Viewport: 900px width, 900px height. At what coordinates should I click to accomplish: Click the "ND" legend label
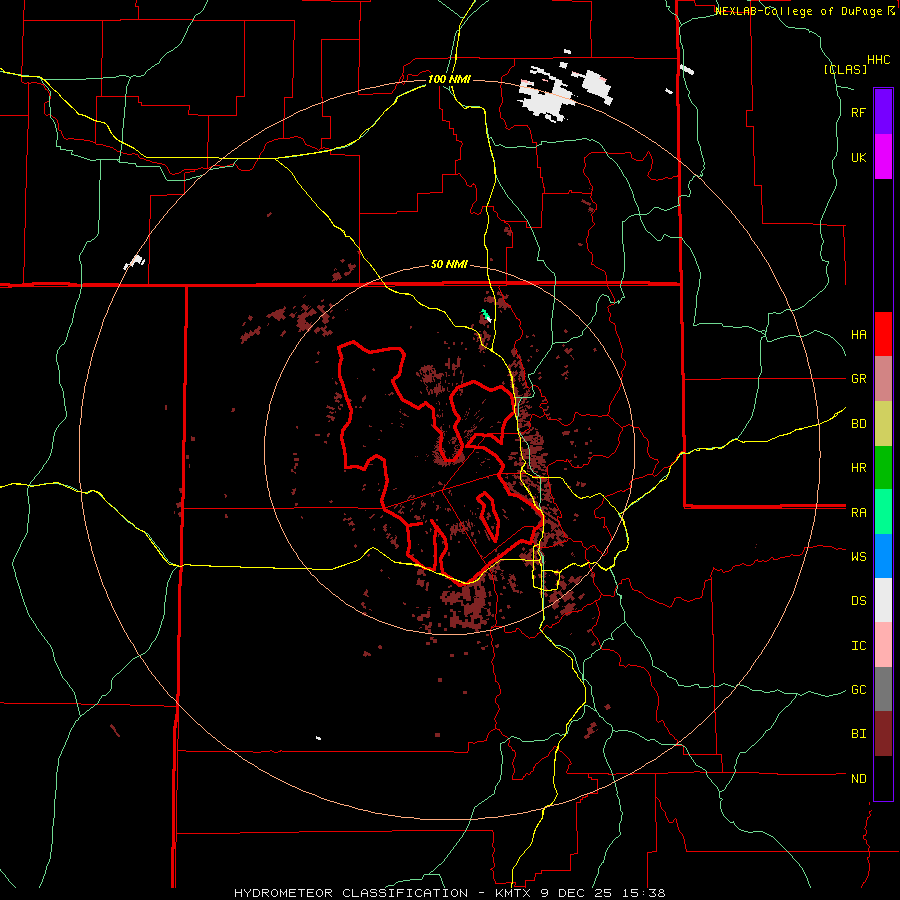[858, 779]
